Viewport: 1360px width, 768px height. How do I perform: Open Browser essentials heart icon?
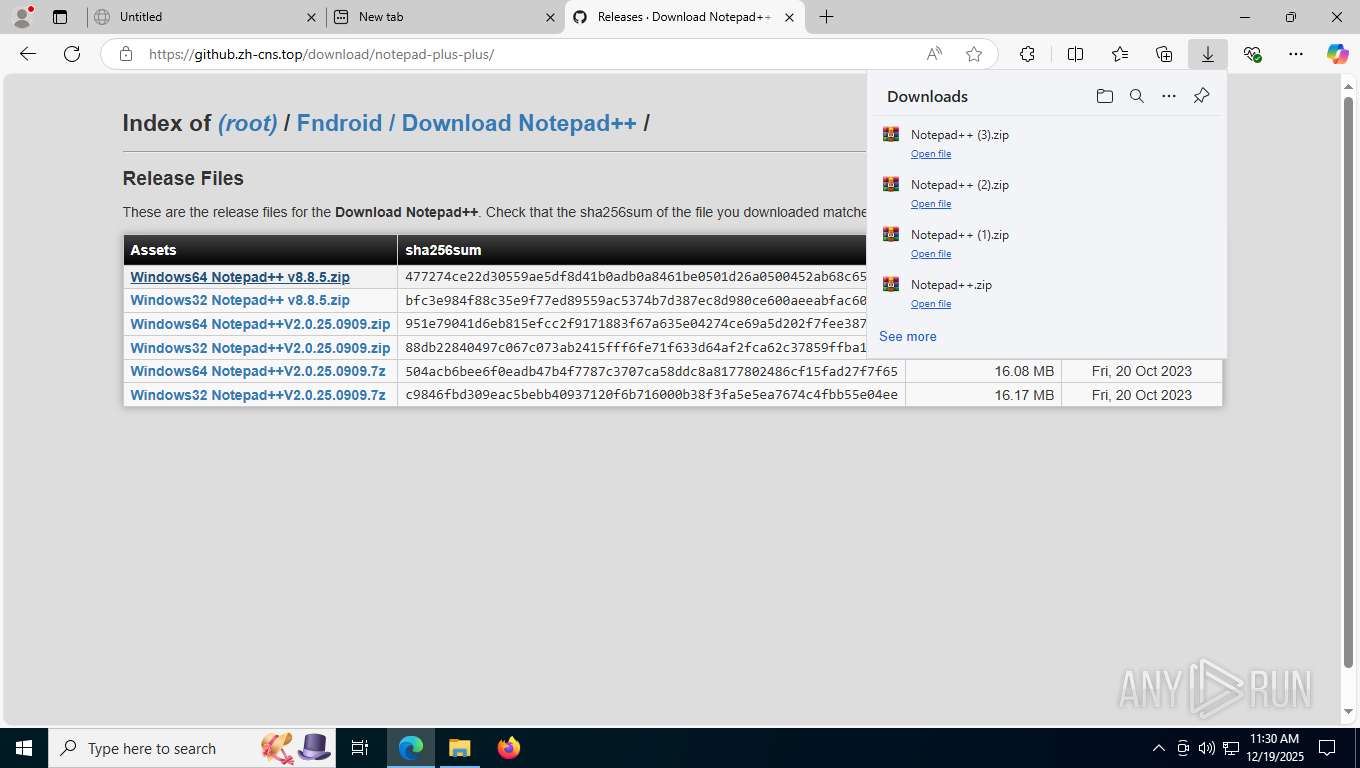click(x=1252, y=54)
